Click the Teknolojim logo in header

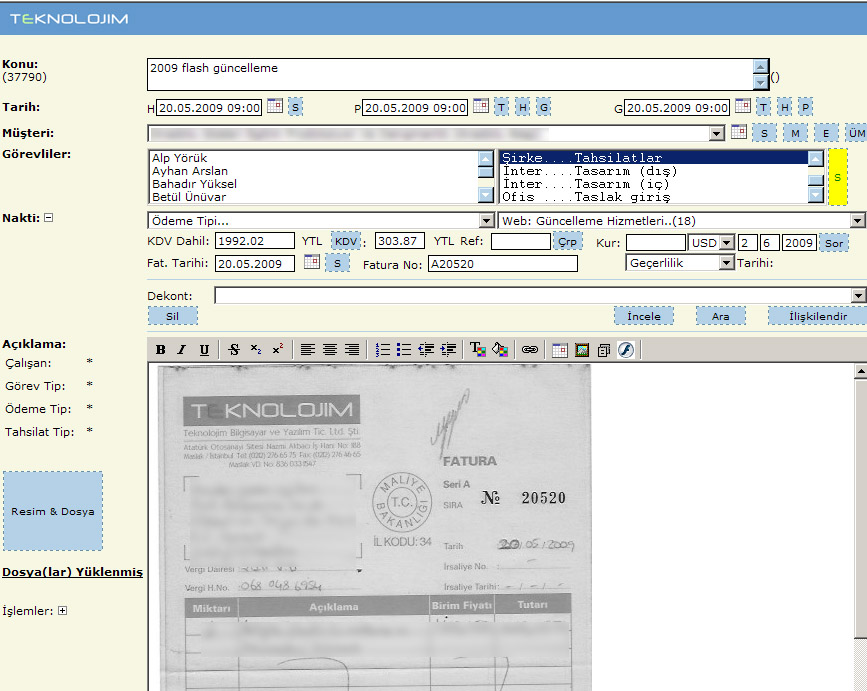[69, 19]
